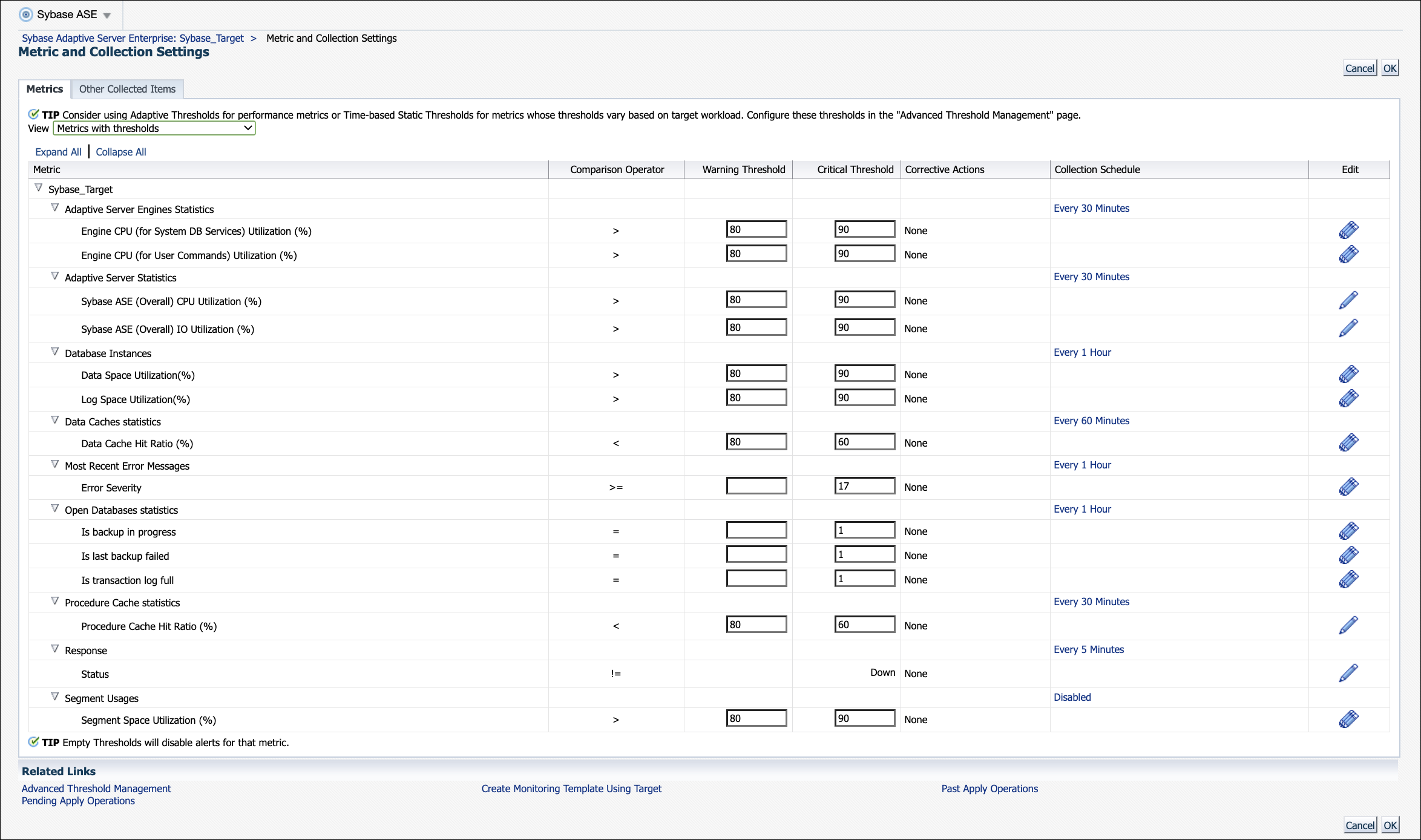The height and width of the screenshot is (840, 1421).
Task: Focus Critical Threshold for Procedure Cache Hit Ratio
Action: 865,625
